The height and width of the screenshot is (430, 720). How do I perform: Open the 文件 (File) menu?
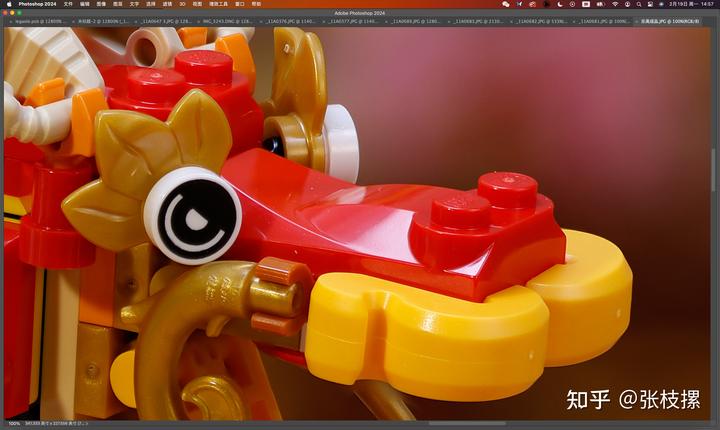(68, 4)
